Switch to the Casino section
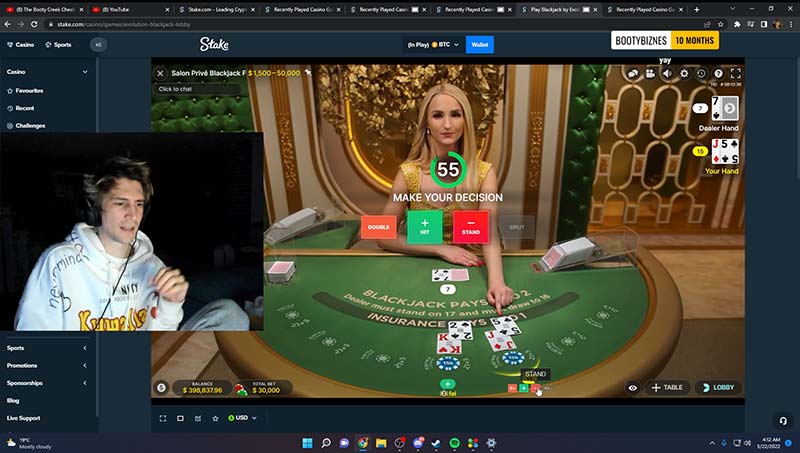Viewport: 800px width, 453px height. [20, 45]
